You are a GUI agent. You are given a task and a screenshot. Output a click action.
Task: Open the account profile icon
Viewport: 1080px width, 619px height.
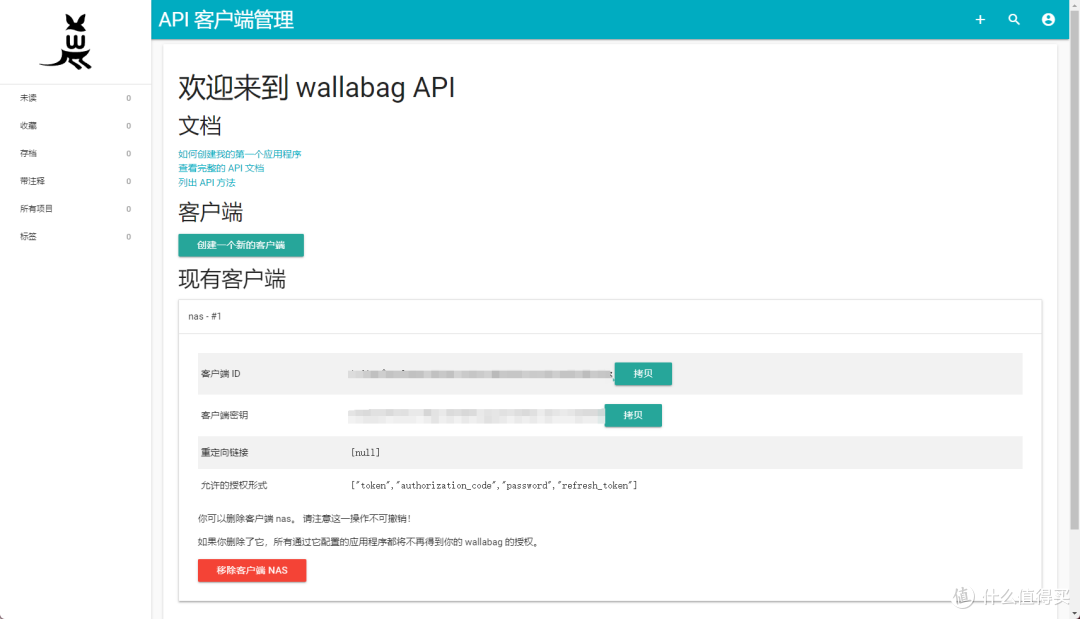coord(1048,19)
